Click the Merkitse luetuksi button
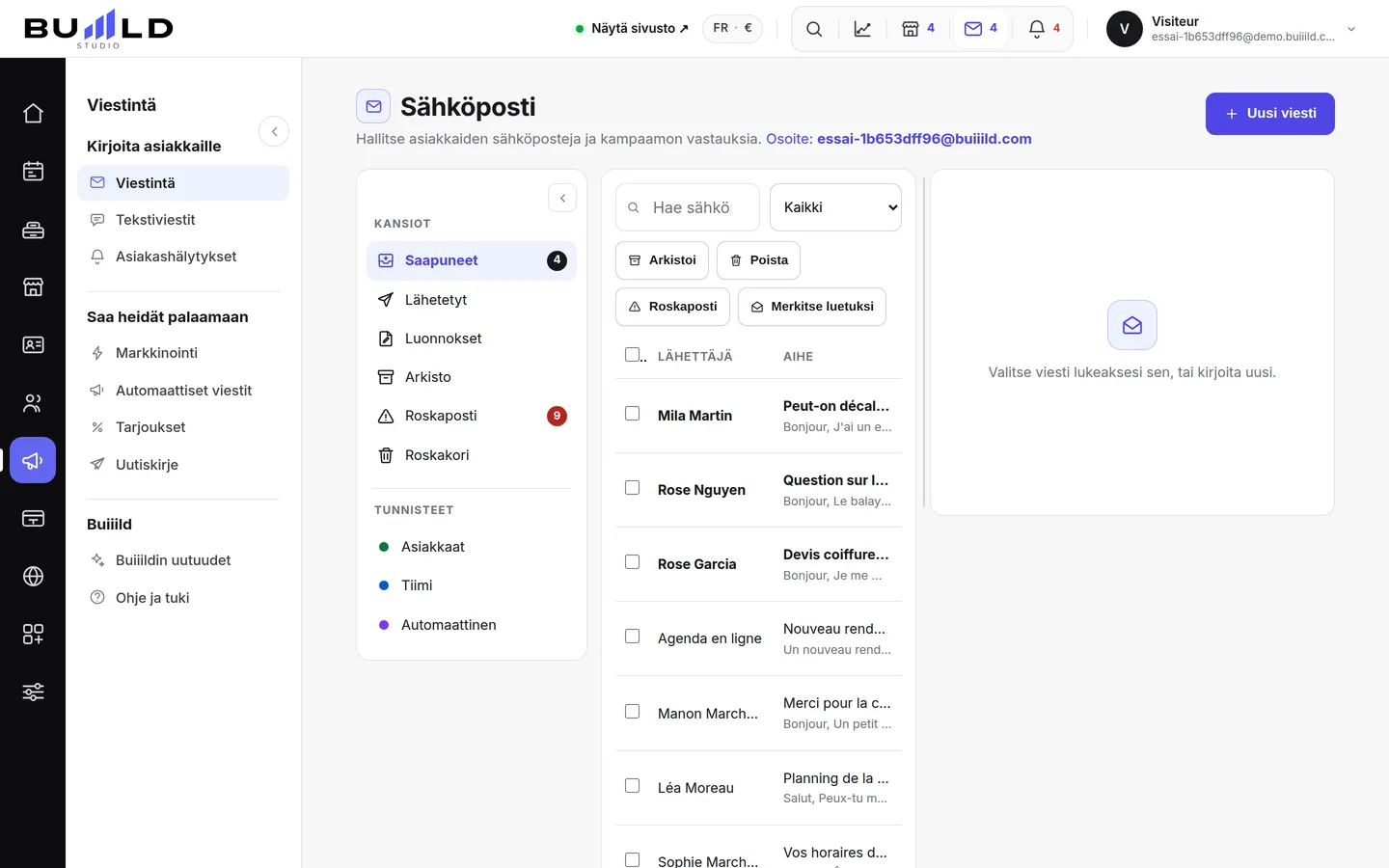Viewport: 1389px width, 868px height. pos(812,307)
